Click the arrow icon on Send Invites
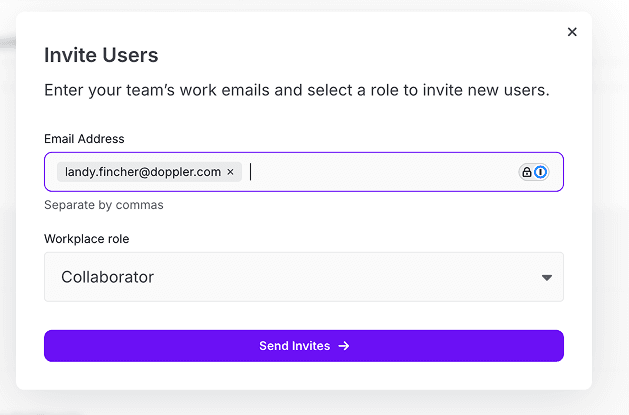This screenshot has height=415, width=629. click(x=344, y=346)
